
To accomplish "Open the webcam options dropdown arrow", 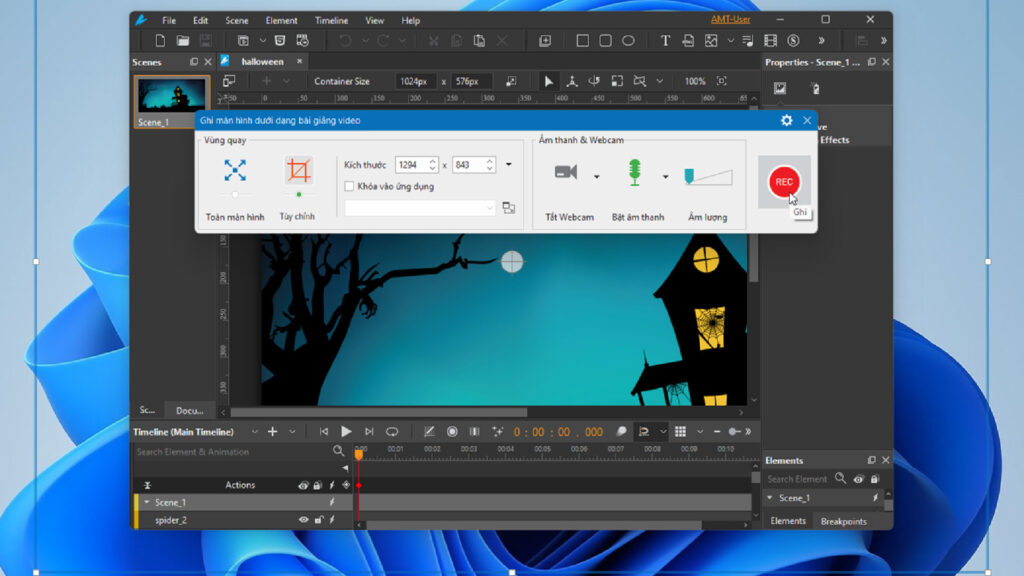I will 597,177.
